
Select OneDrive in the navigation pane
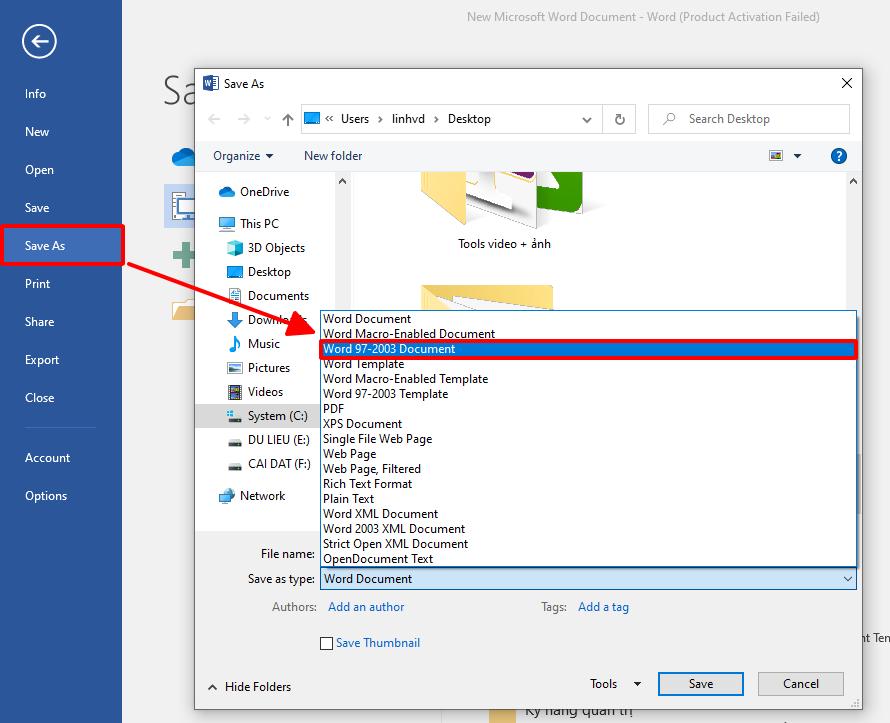[x=254, y=192]
